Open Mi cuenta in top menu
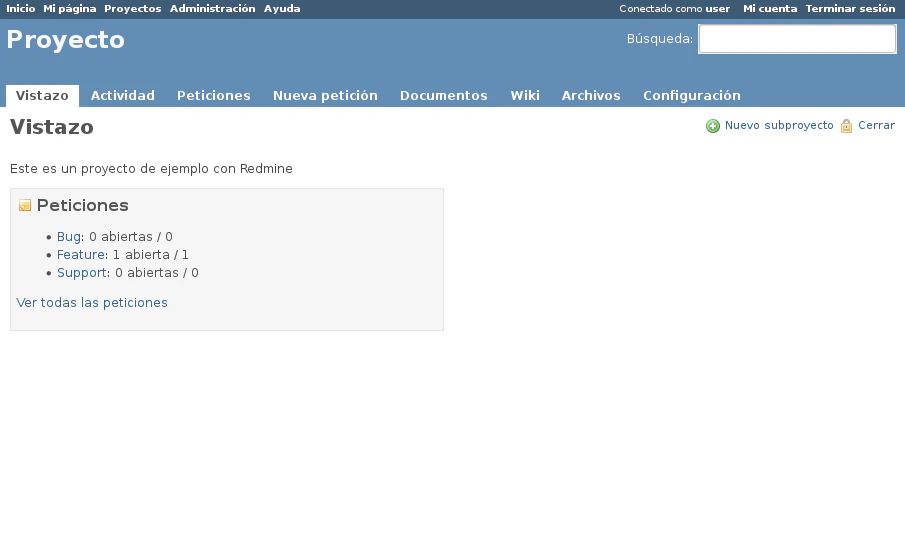The width and height of the screenshot is (905, 546). click(x=769, y=9)
